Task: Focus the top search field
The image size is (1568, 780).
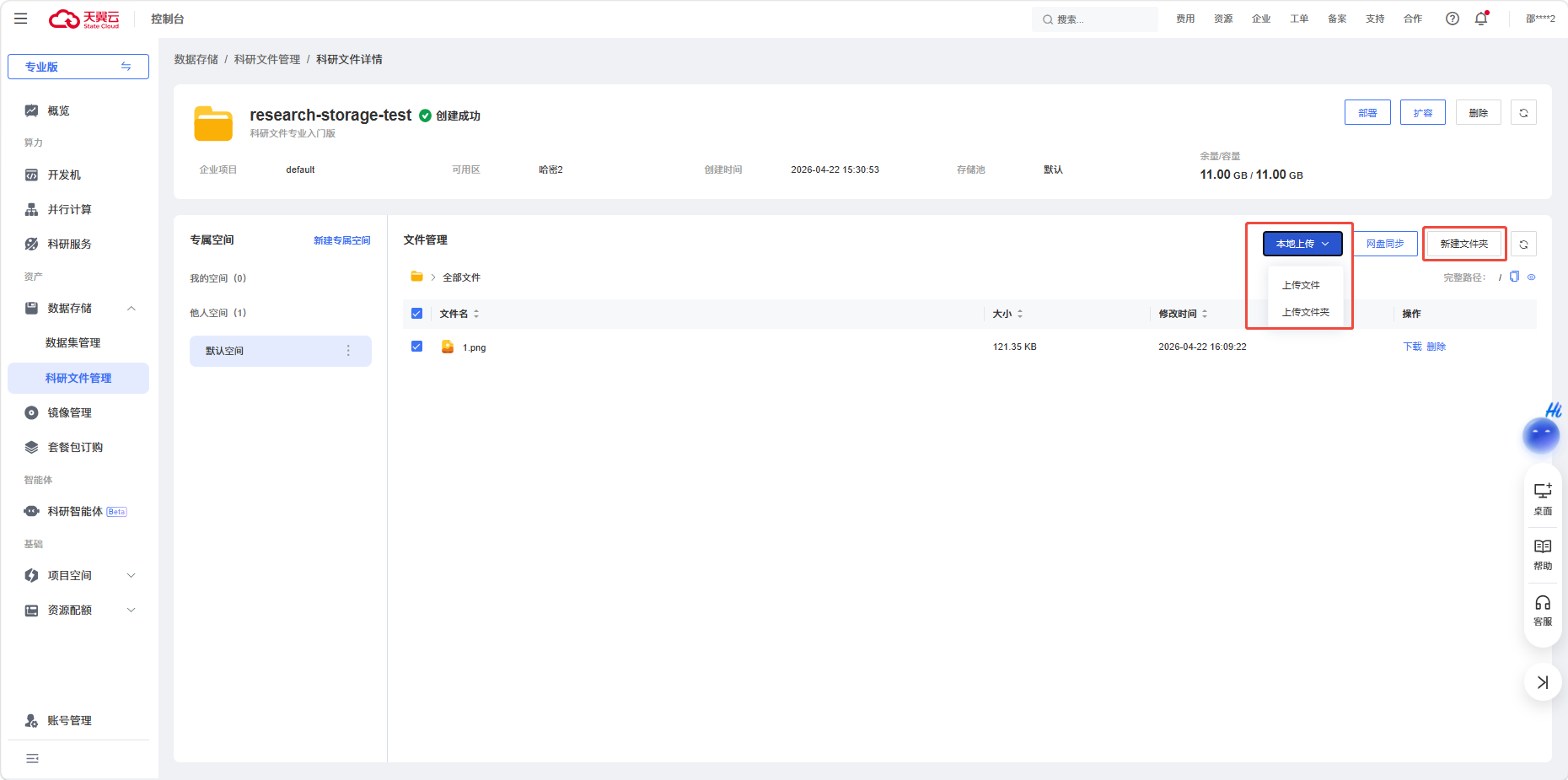Action: point(1095,19)
